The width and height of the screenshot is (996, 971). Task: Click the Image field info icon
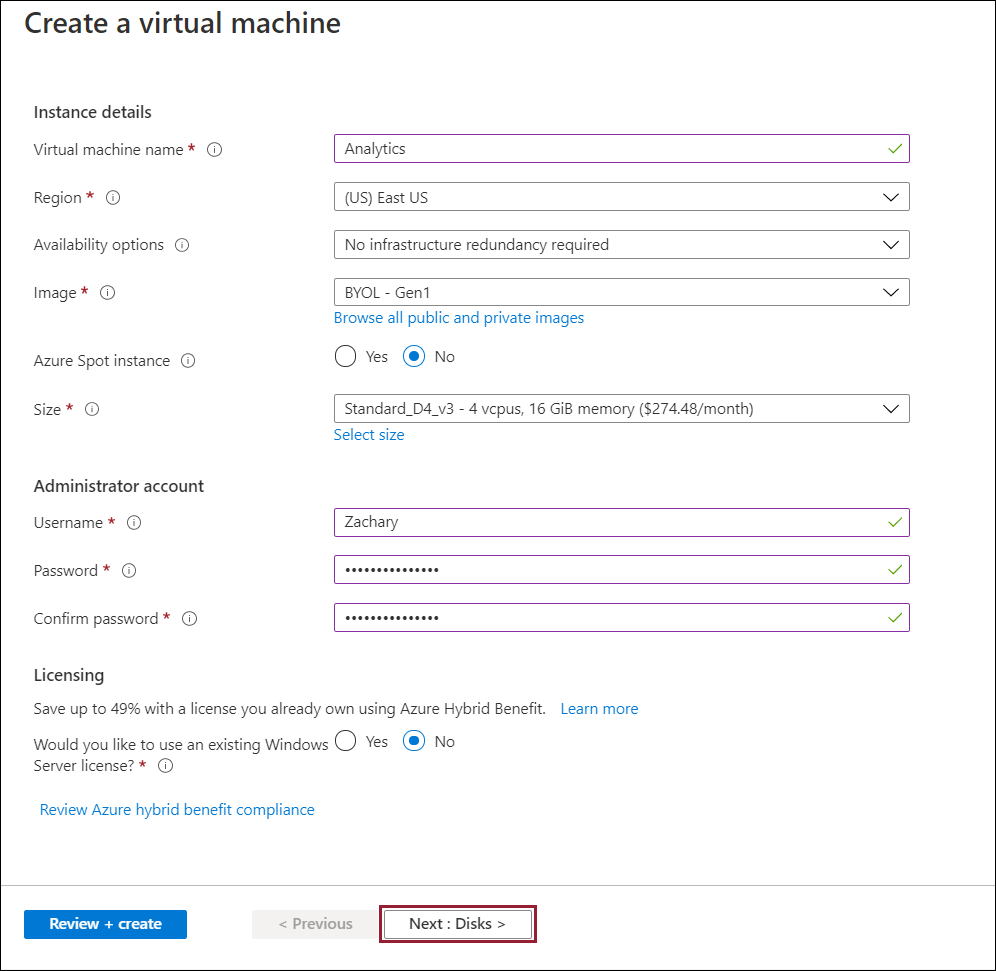coord(108,293)
